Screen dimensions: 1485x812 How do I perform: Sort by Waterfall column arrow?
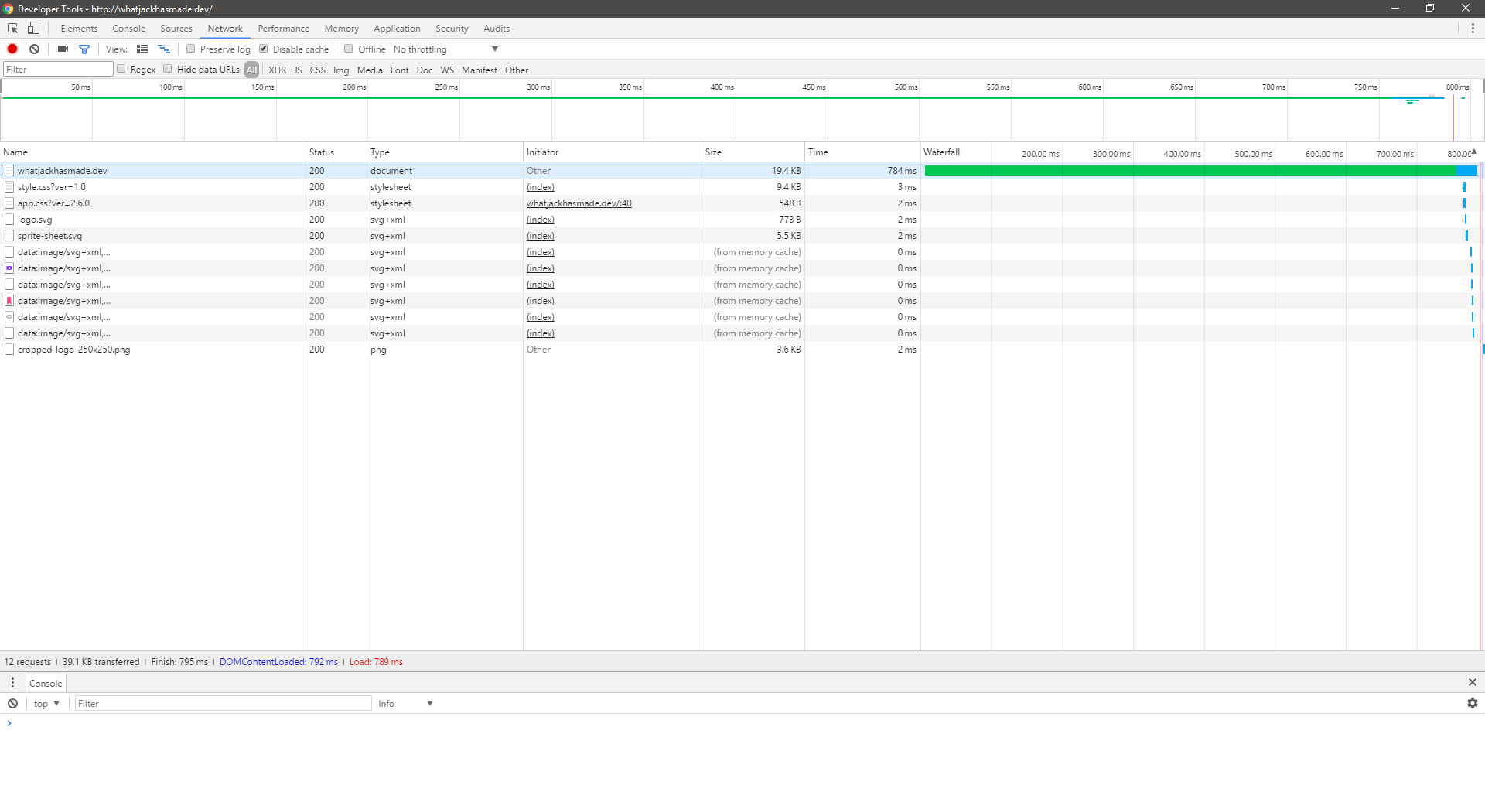click(1474, 152)
